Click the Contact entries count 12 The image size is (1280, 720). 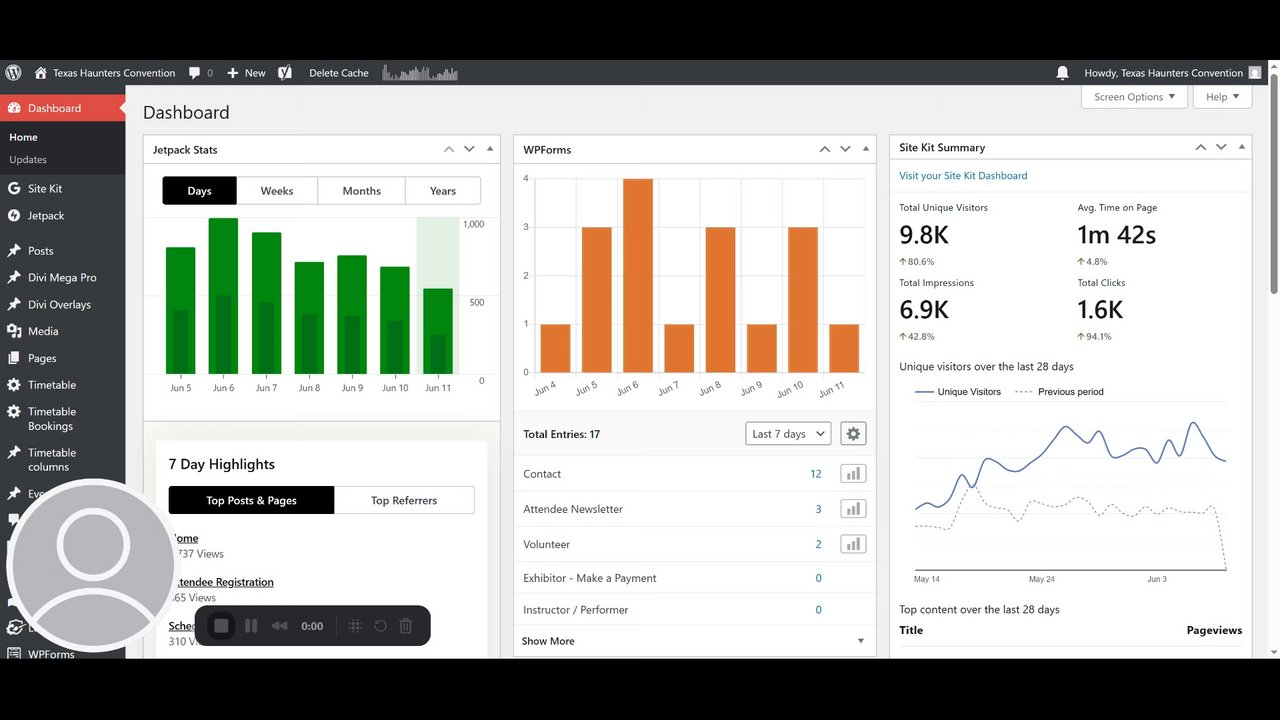coord(816,474)
